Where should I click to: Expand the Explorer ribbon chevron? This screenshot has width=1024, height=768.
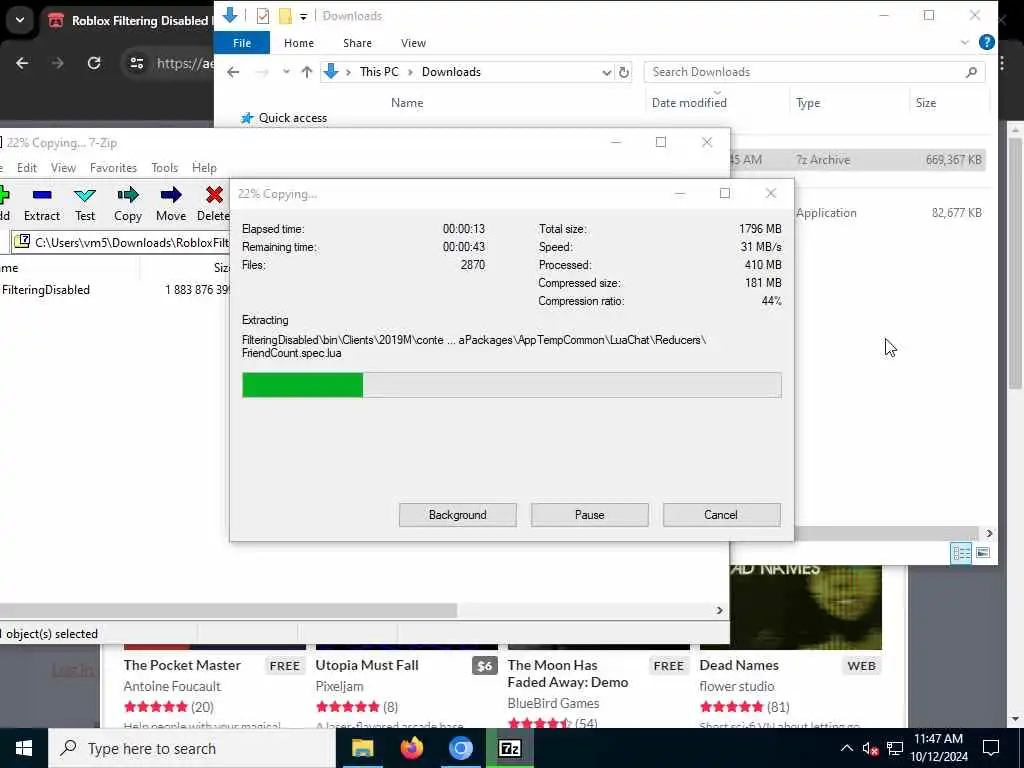coord(965,42)
